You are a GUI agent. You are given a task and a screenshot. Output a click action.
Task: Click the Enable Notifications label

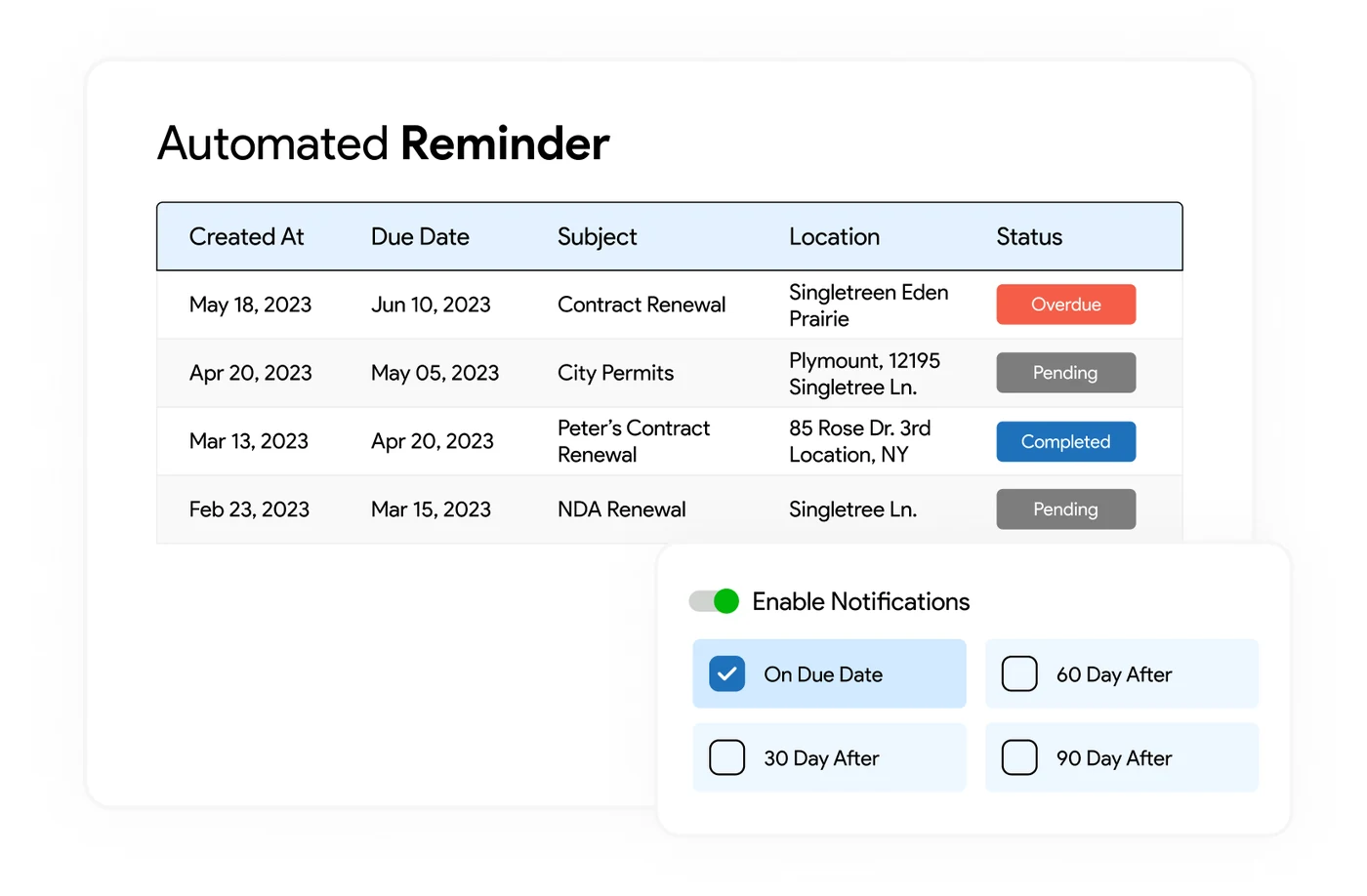860,601
